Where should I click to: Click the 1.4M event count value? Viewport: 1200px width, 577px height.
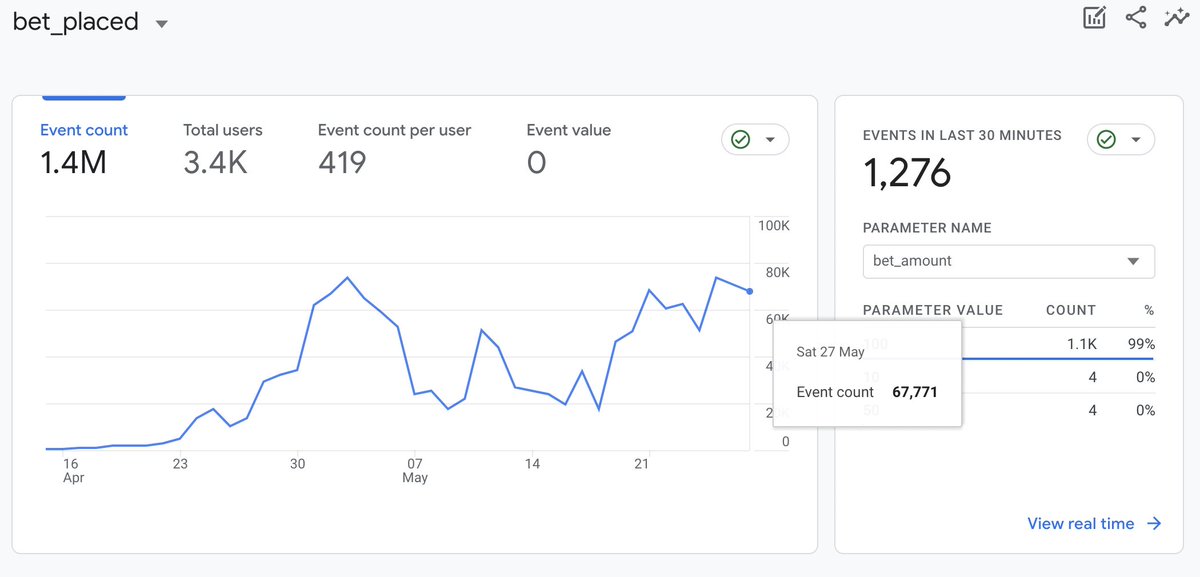pyautogui.click(x=73, y=162)
